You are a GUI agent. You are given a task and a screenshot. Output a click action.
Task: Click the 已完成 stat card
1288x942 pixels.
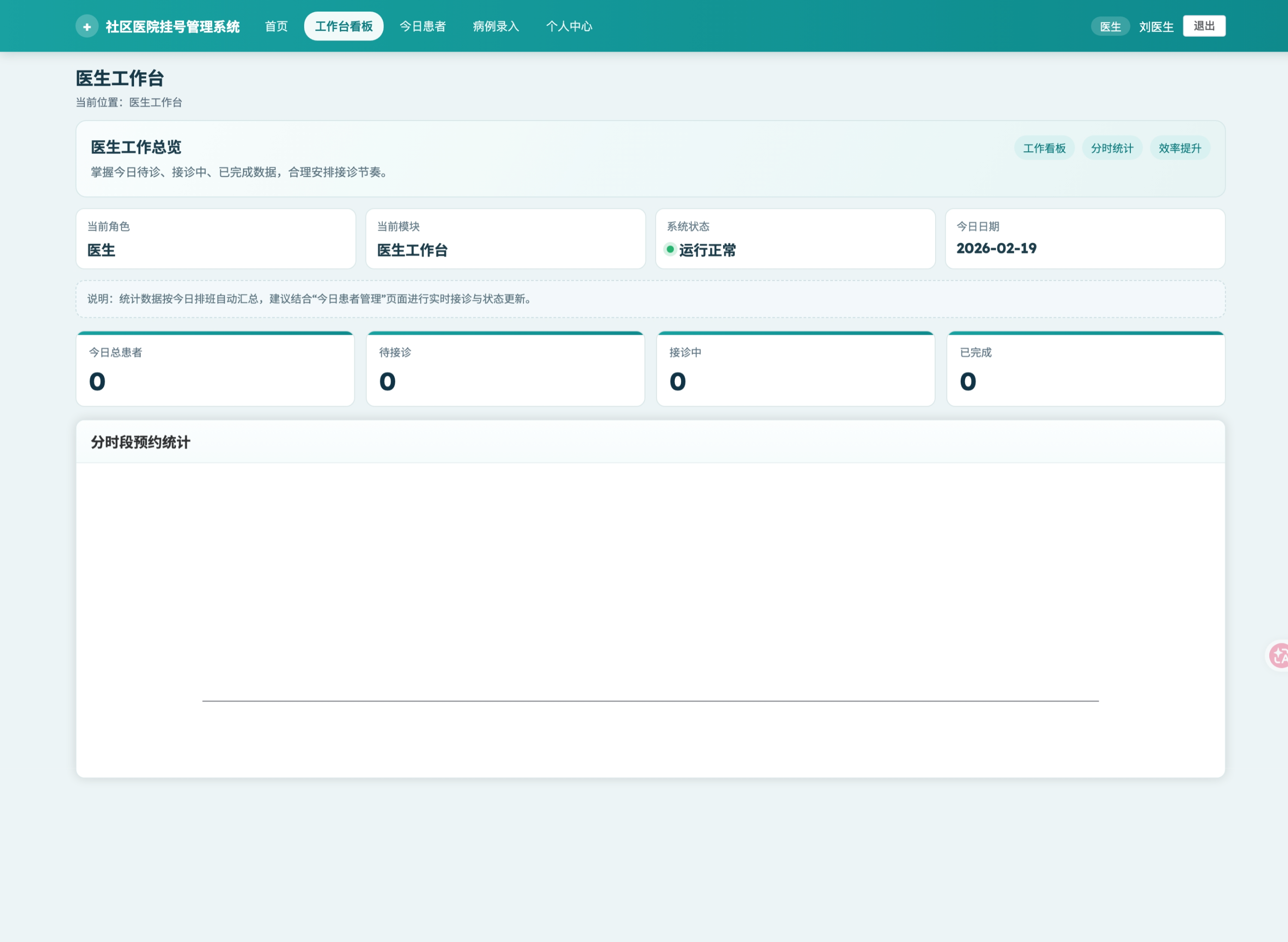1086,369
